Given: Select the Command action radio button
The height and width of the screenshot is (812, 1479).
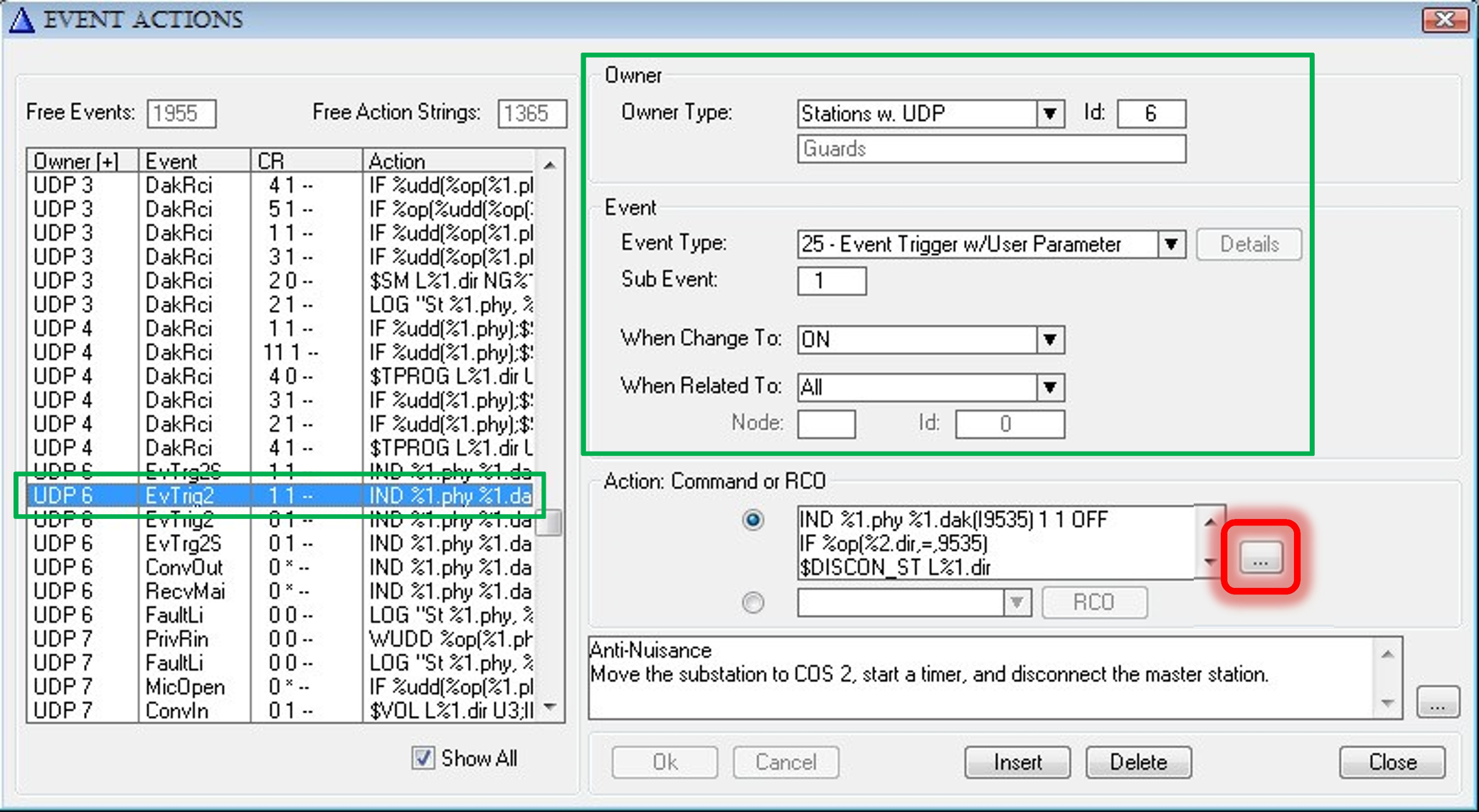Looking at the screenshot, I should click(753, 520).
